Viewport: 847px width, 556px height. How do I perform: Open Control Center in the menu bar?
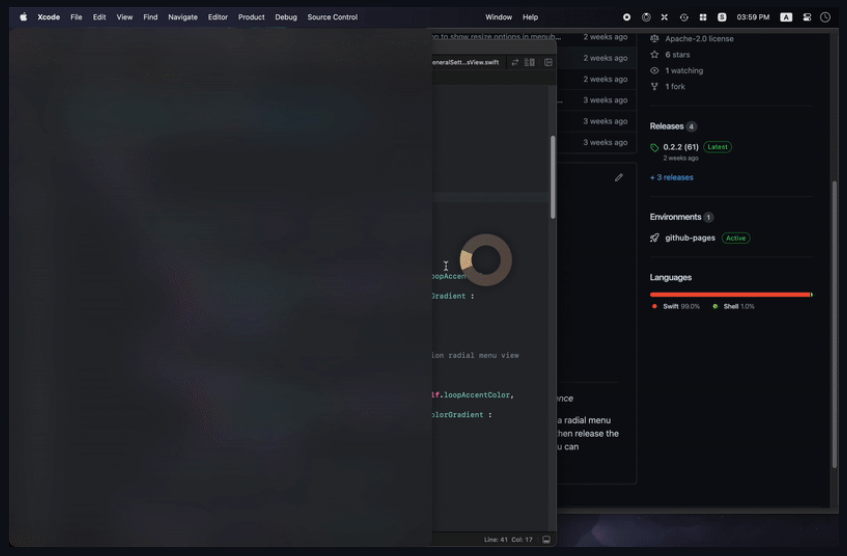(807, 17)
